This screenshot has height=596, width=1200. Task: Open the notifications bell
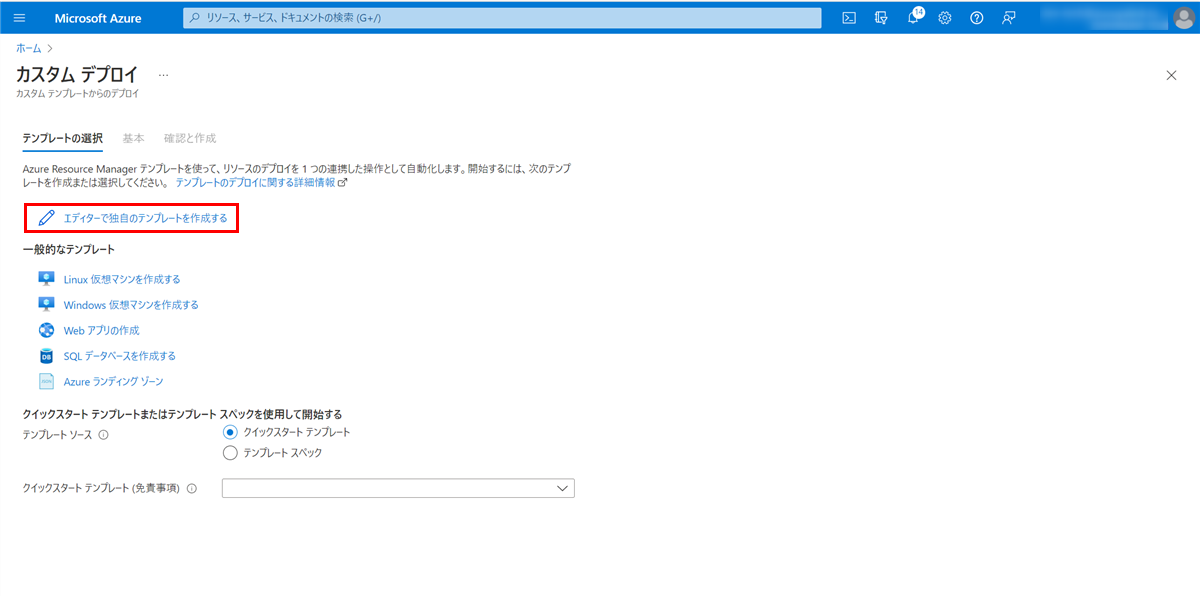[x=913, y=18]
